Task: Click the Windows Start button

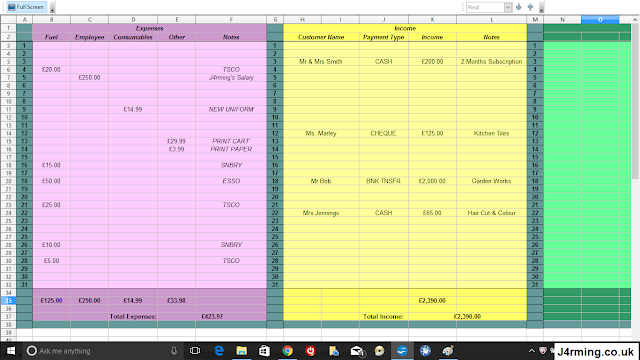Action: click(10, 351)
